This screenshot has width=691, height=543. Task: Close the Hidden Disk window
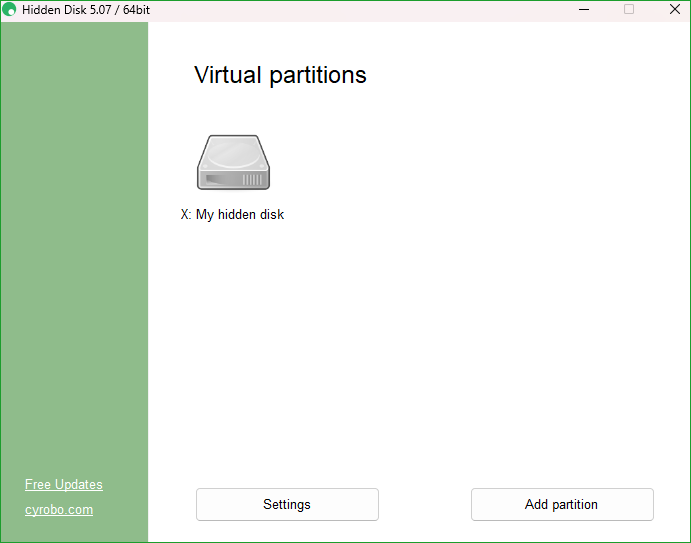point(675,9)
